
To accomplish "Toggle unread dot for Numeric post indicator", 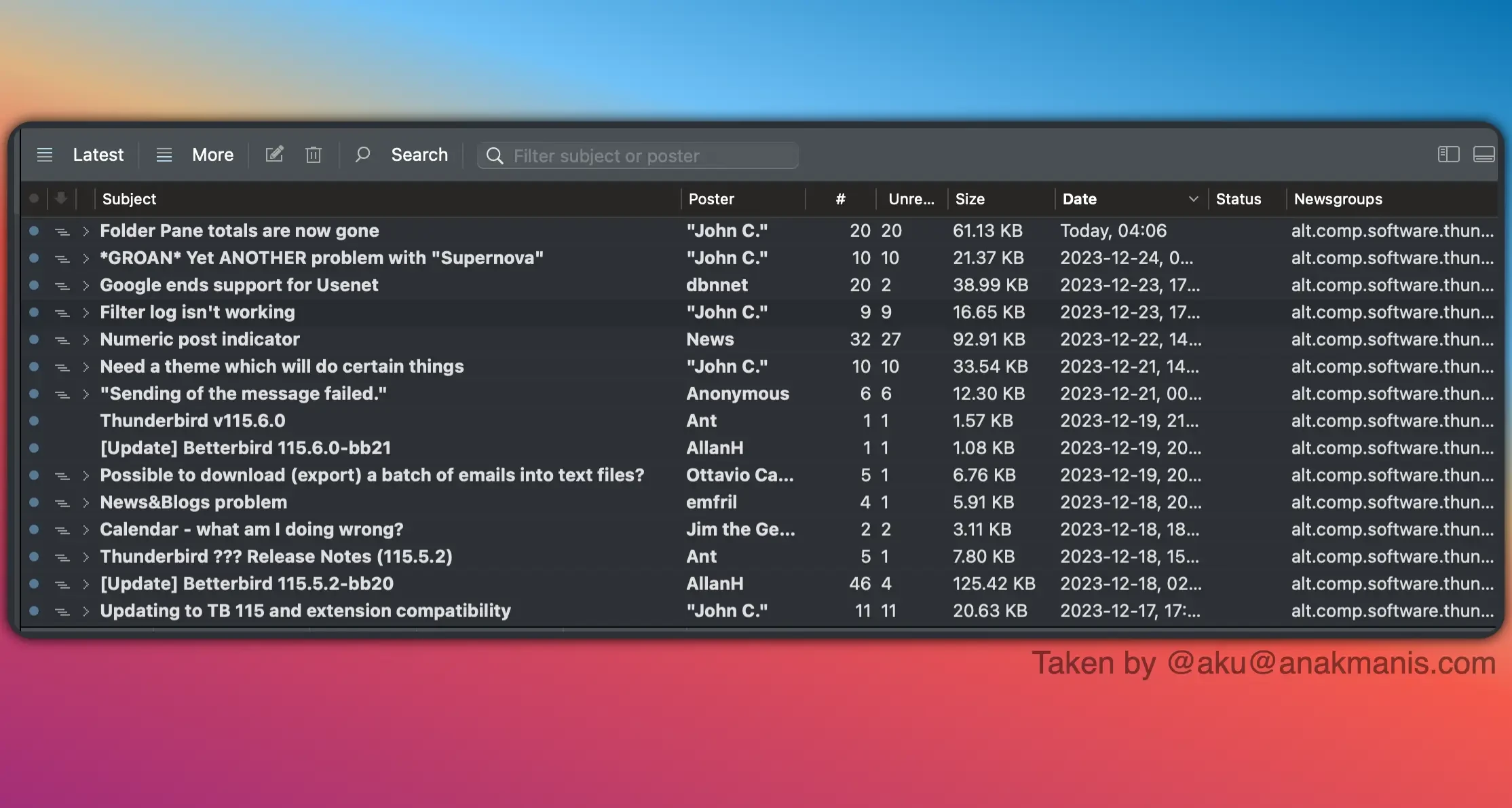I will point(34,339).
